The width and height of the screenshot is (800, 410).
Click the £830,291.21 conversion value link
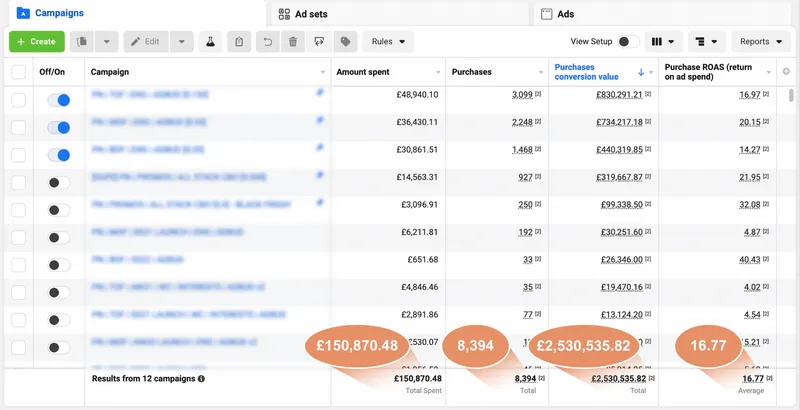(x=604, y=94)
